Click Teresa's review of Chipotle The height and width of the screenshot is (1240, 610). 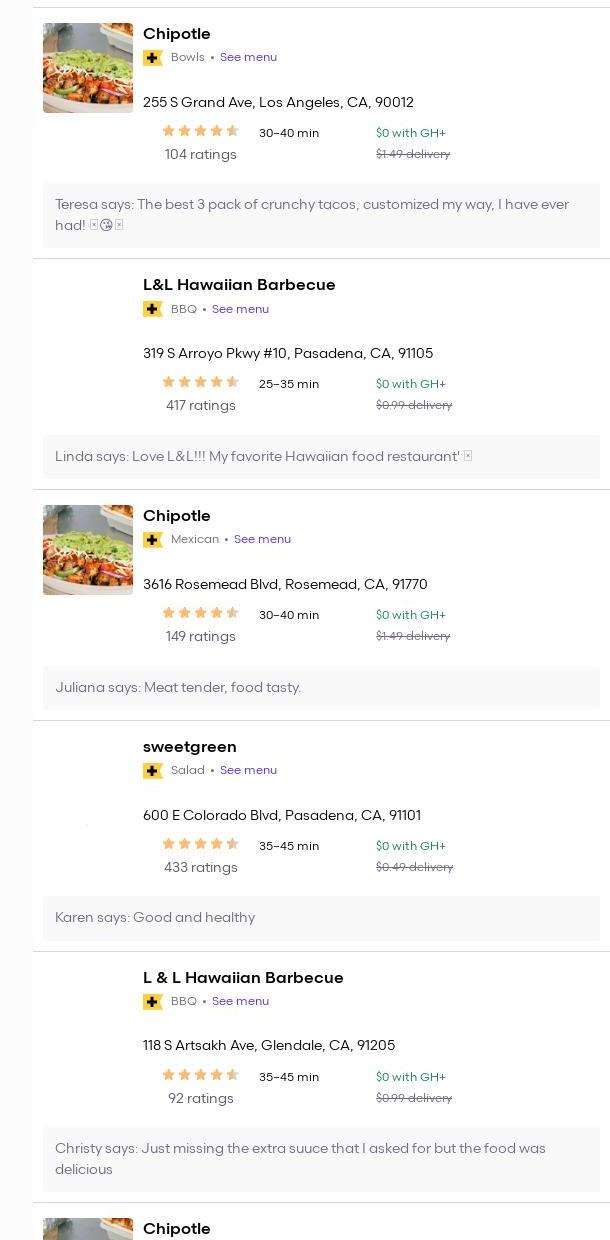coord(312,215)
